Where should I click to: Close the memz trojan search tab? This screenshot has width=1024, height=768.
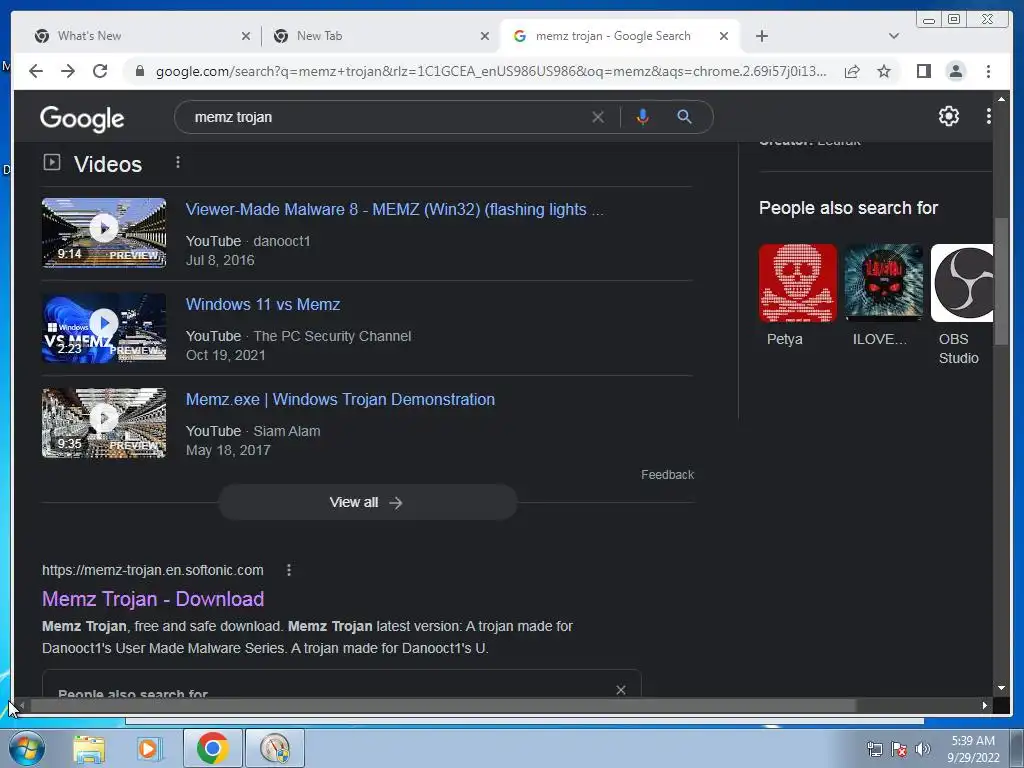coord(724,36)
